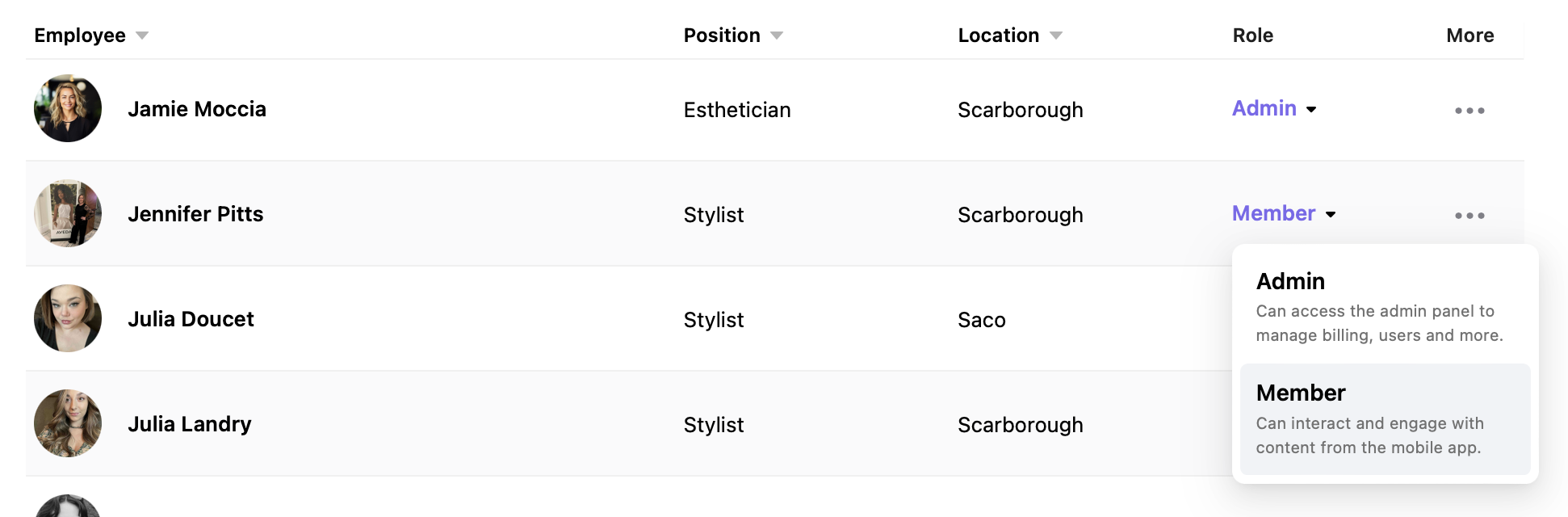Sort by Employee column arrow

142,36
